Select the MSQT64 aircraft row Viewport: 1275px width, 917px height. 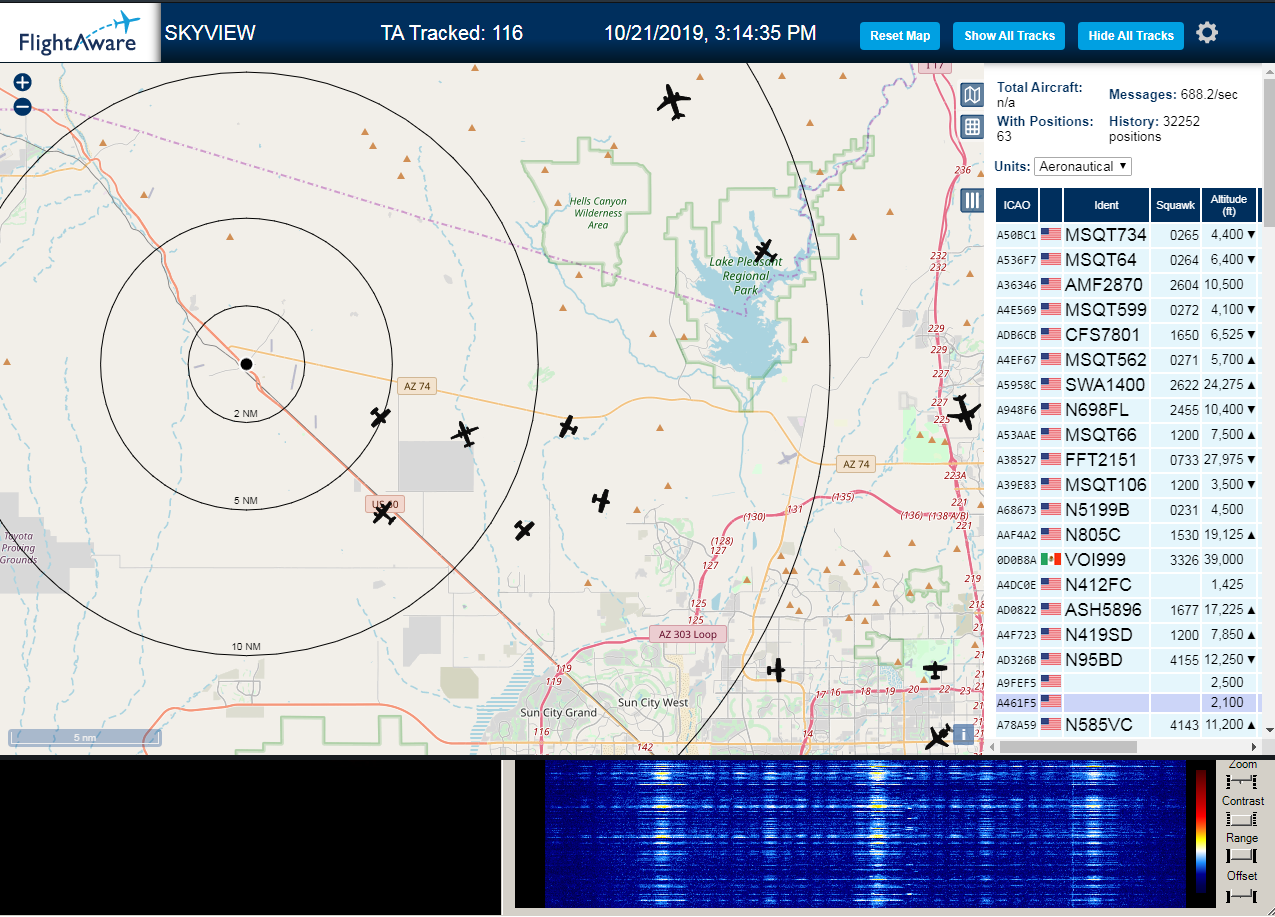[1128, 260]
